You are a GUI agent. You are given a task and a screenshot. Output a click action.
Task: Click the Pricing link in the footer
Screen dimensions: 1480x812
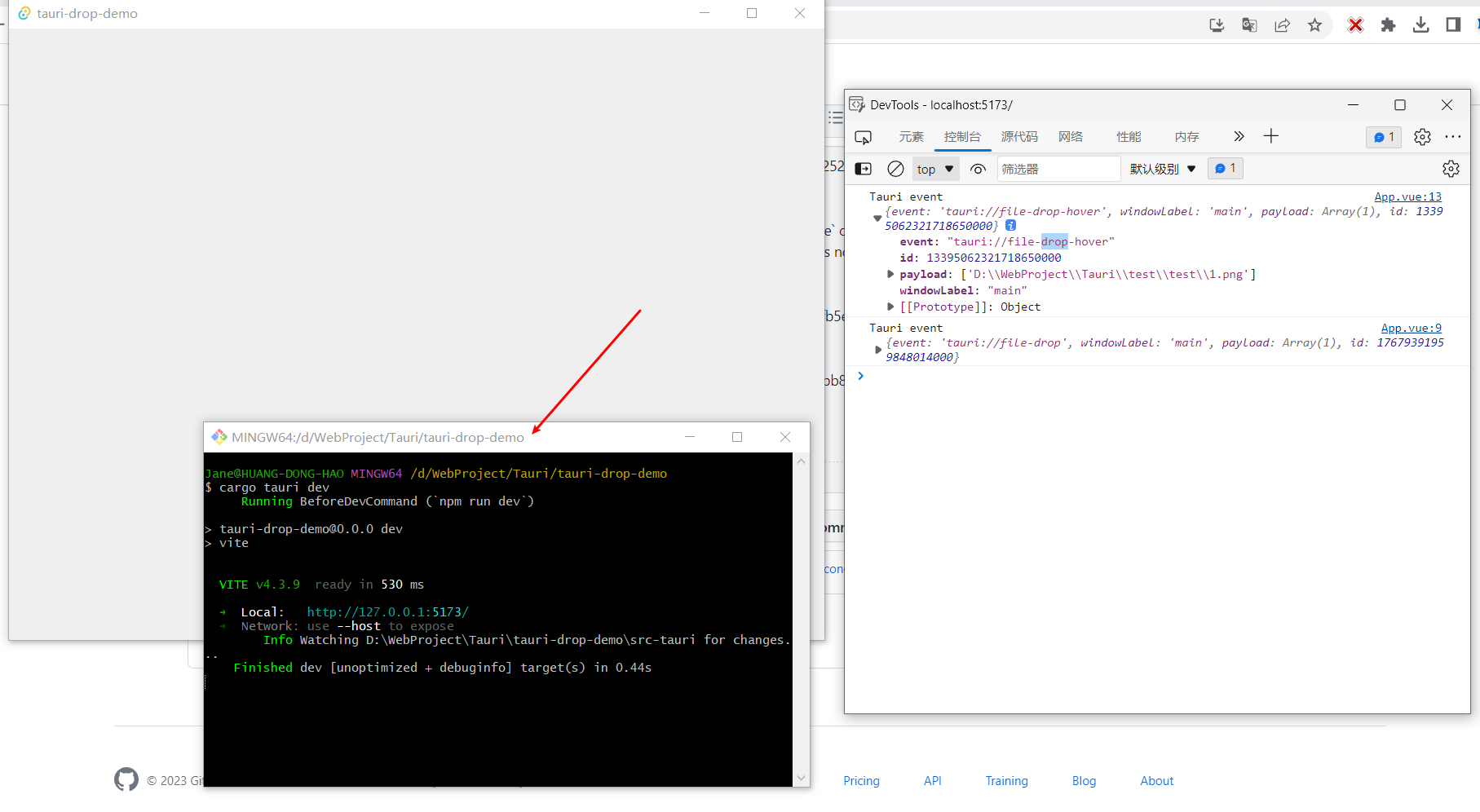861,780
